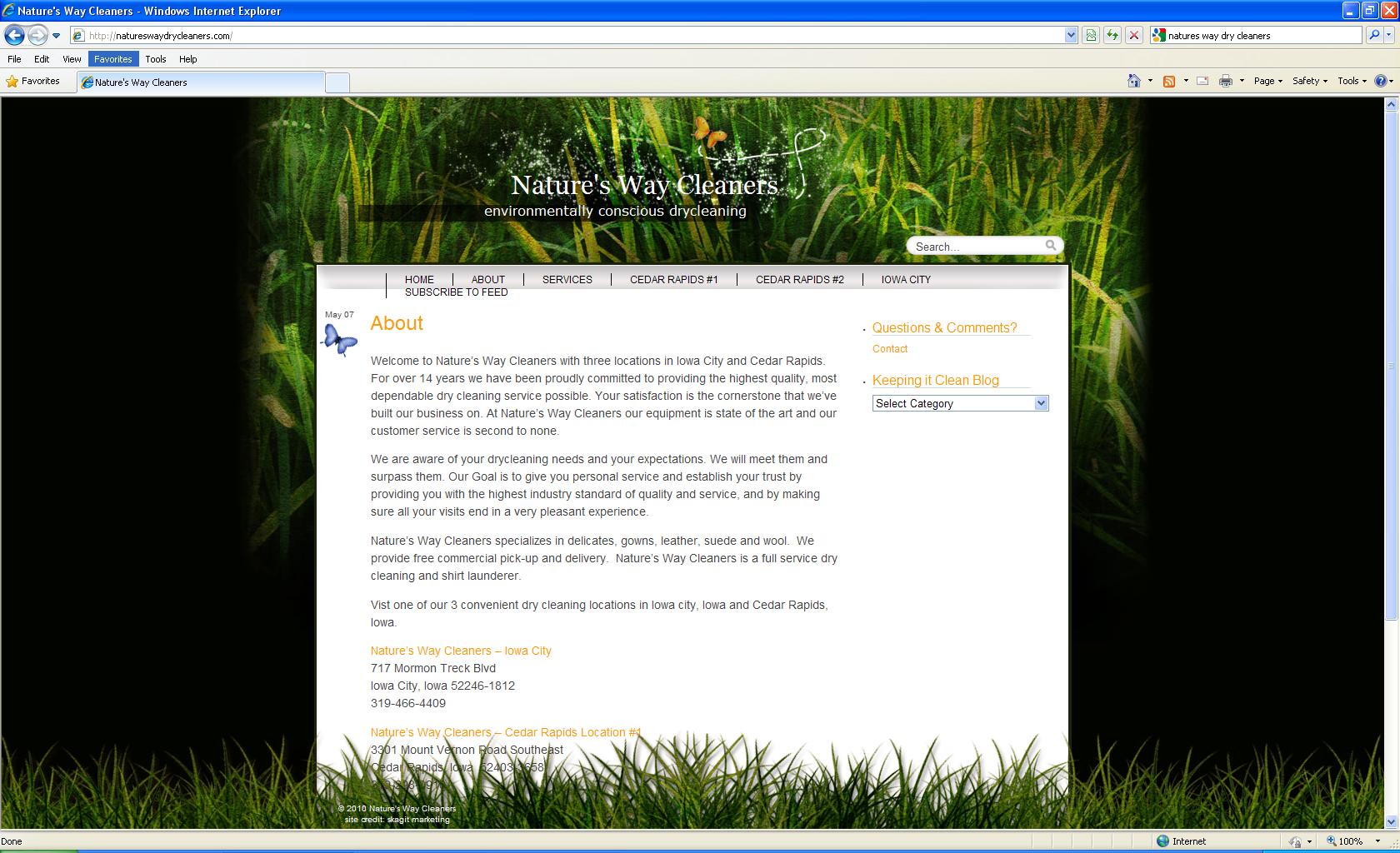Click Nature's Way Cleaners – Iowa City link
The height and width of the screenshot is (853, 1400).
coord(461,651)
